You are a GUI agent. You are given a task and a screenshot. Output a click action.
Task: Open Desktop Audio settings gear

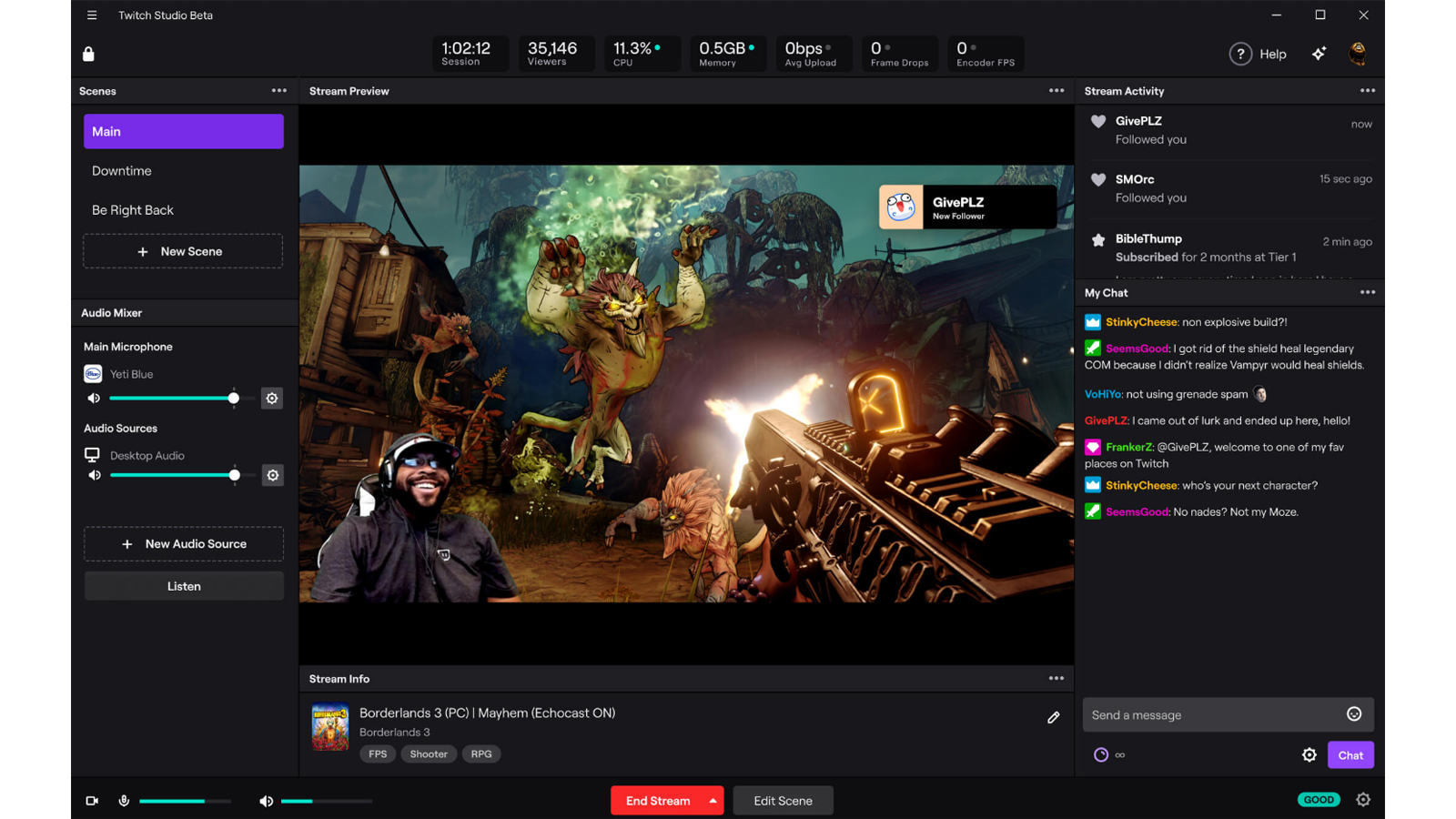(272, 475)
